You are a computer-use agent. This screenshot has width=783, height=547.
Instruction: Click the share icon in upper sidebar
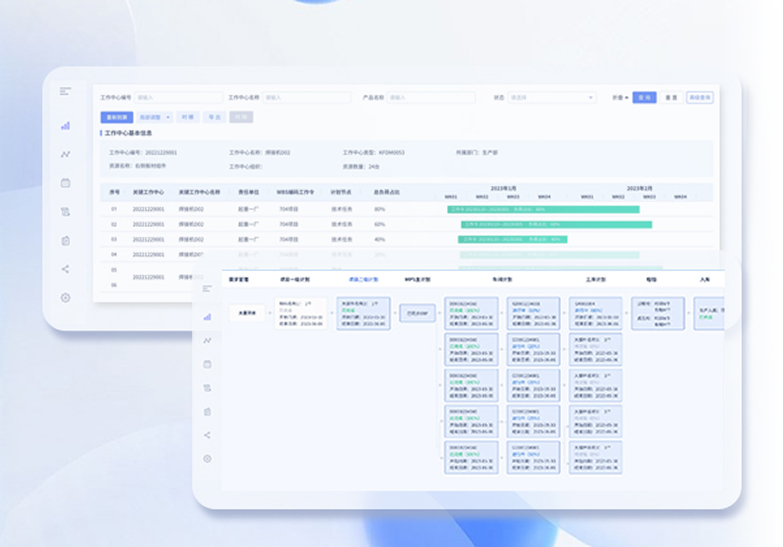tap(65, 269)
